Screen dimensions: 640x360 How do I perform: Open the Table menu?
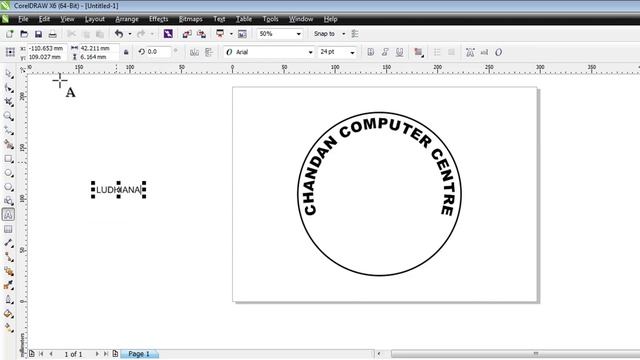click(x=244, y=19)
